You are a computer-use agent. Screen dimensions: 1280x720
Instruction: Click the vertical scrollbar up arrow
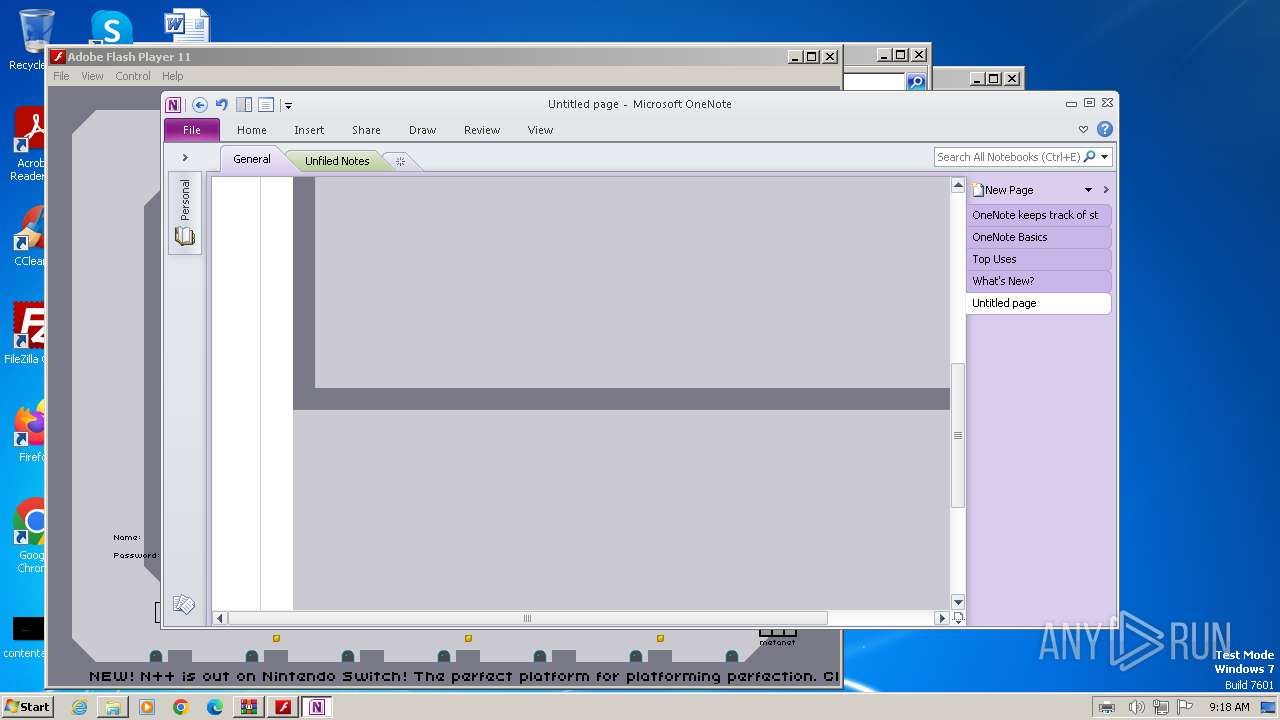(958, 185)
